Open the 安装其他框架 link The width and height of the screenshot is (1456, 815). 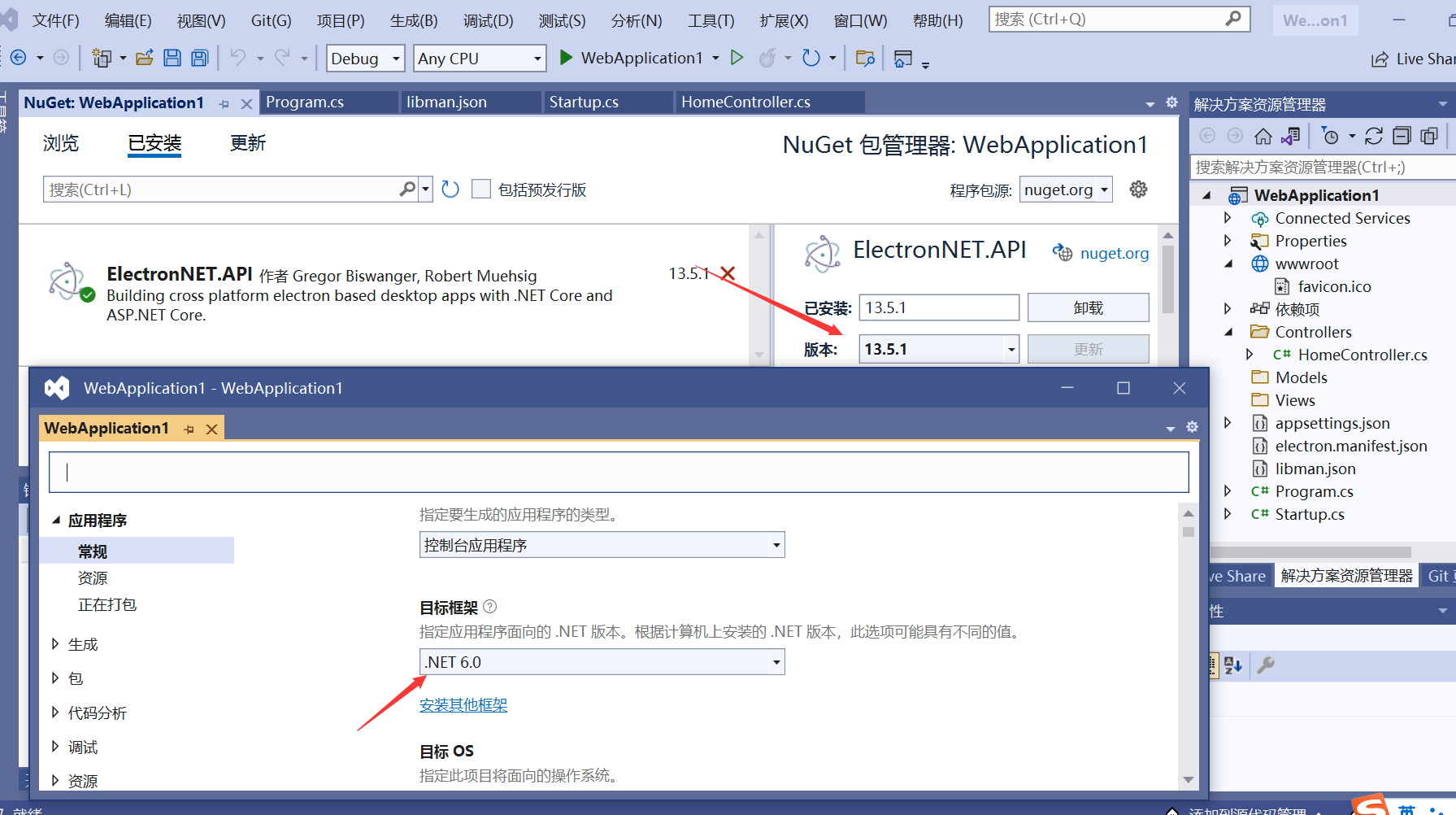click(463, 705)
